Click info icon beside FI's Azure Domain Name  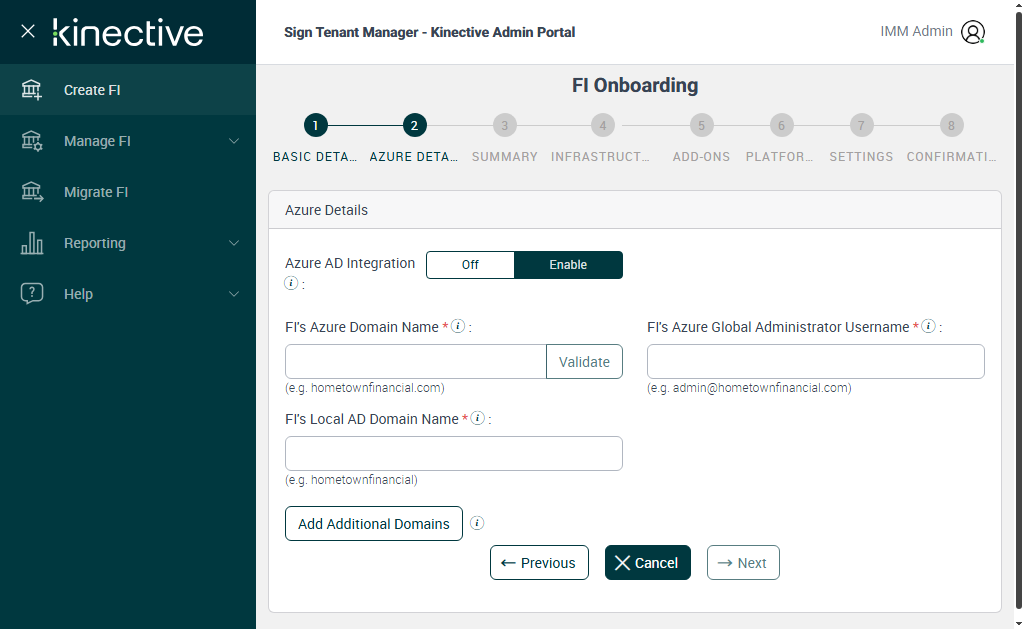458,326
